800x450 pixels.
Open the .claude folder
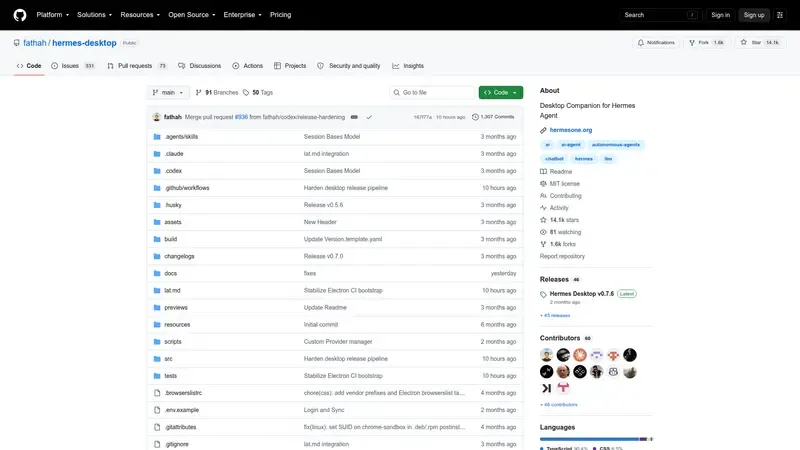(174, 154)
